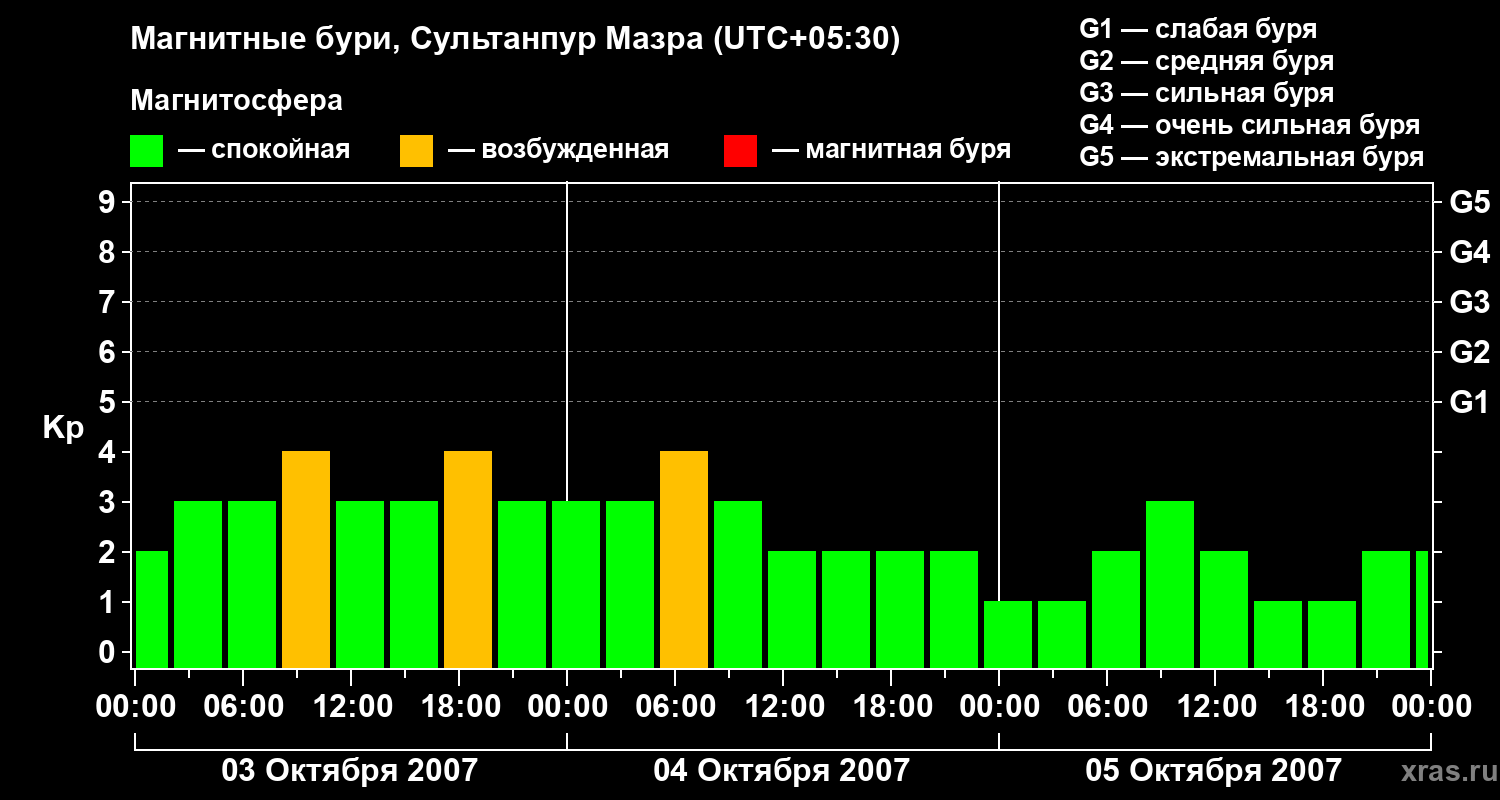Click the narrow last green bar at chart end
Viewport: 1500px width, 800px height.
pyautogui.click(x=1422, y=610)
